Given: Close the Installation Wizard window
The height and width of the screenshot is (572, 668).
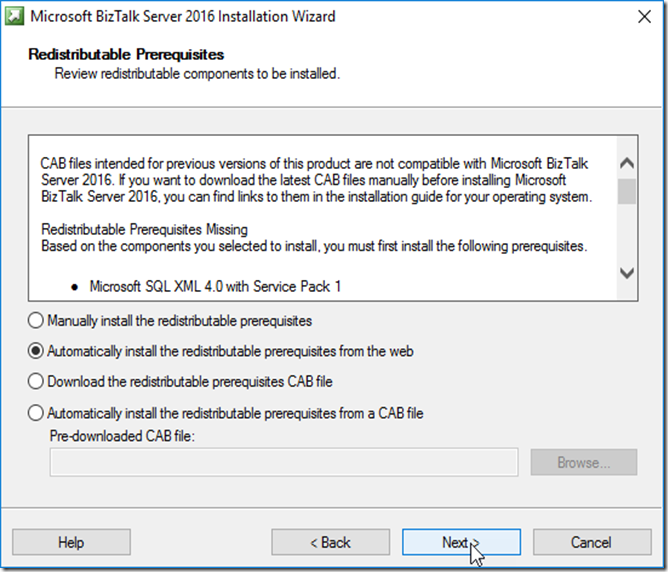Looking at the screenshot, I should 644,17.
